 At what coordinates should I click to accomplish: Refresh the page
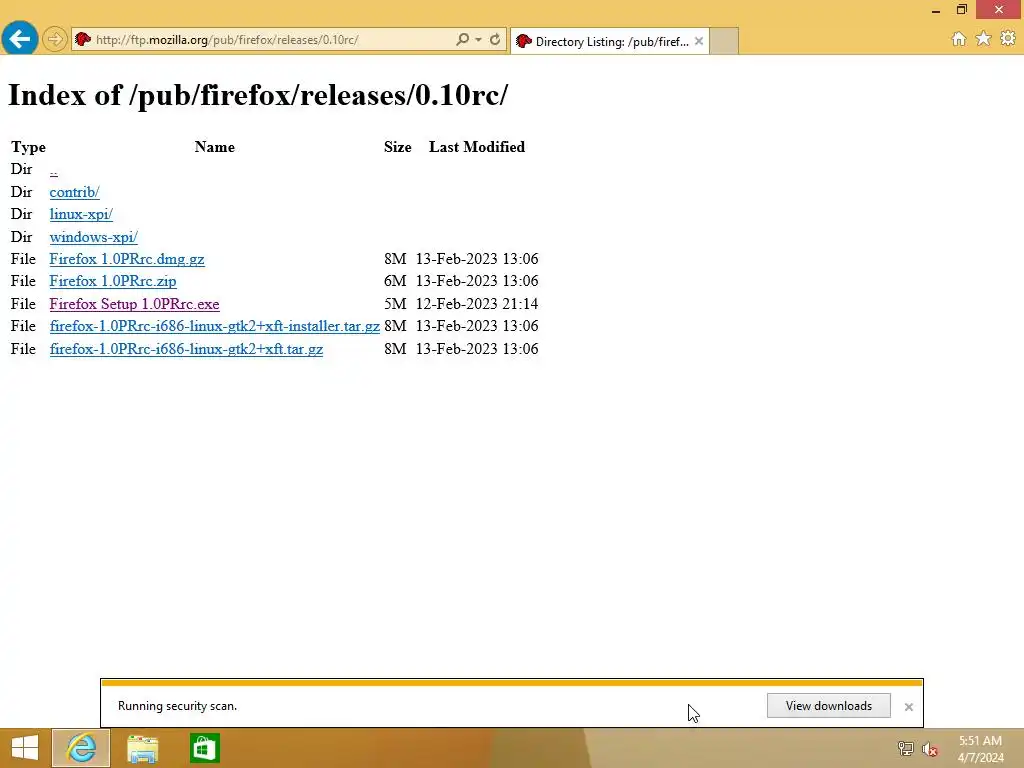tap(495, 40)
